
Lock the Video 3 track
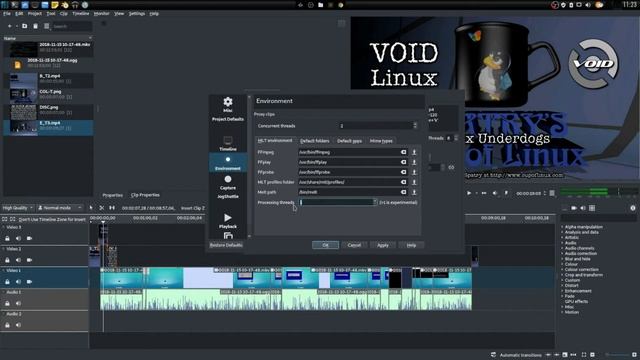coord(7,238)
